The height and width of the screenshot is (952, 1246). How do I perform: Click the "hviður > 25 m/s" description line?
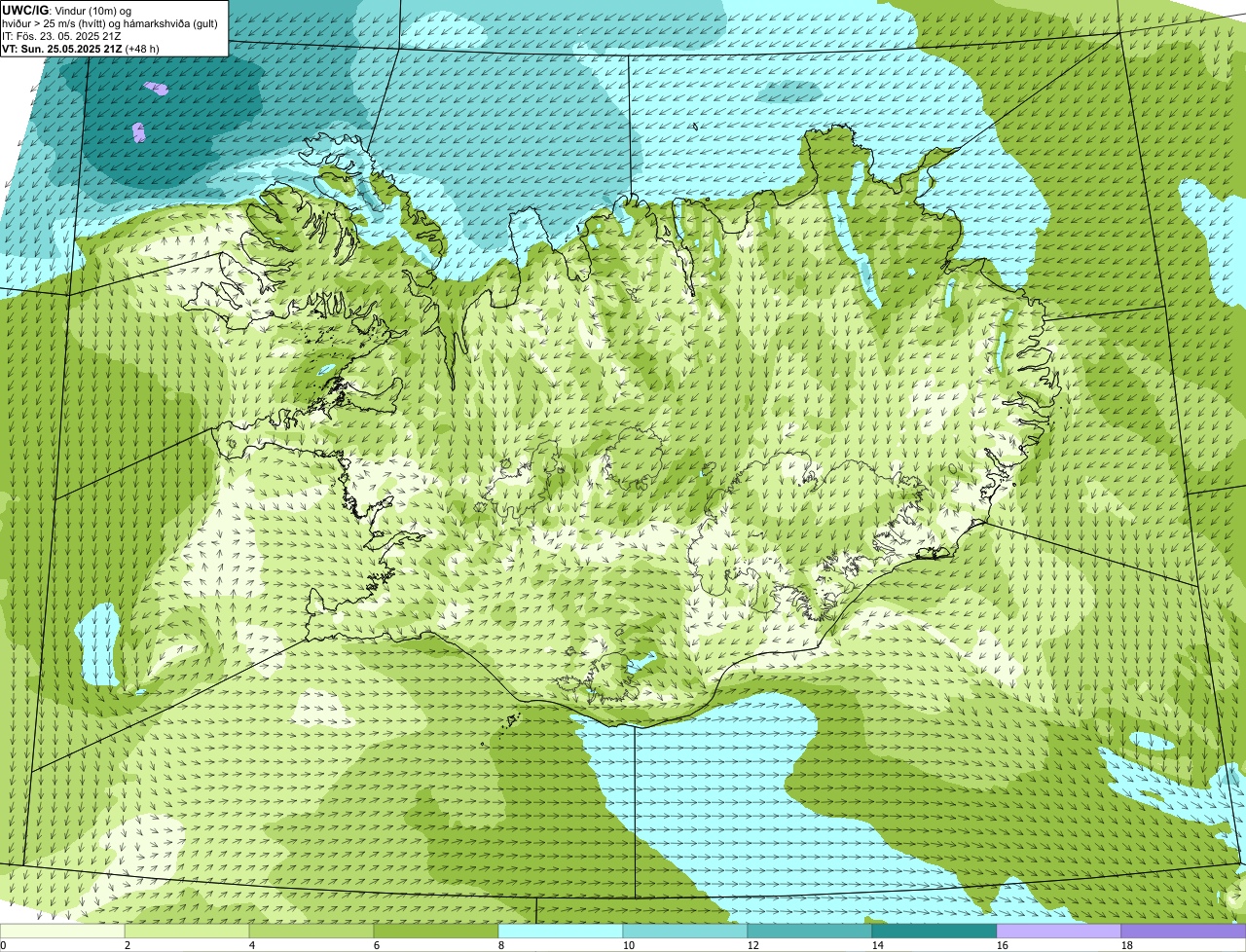(110, 22)
